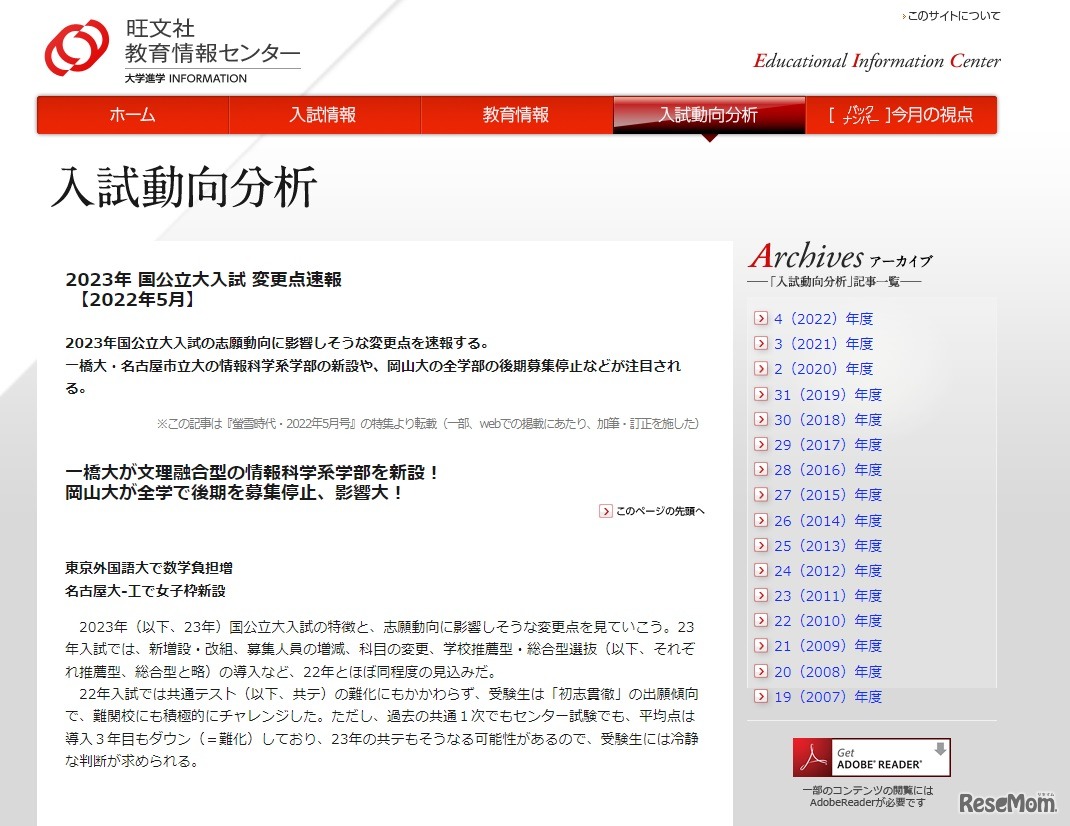The image size is (1070, 826).
Task: Click the arrow icon beside 4 (2022) 年度
Action: pyautogui.click(x=761, y=318)
